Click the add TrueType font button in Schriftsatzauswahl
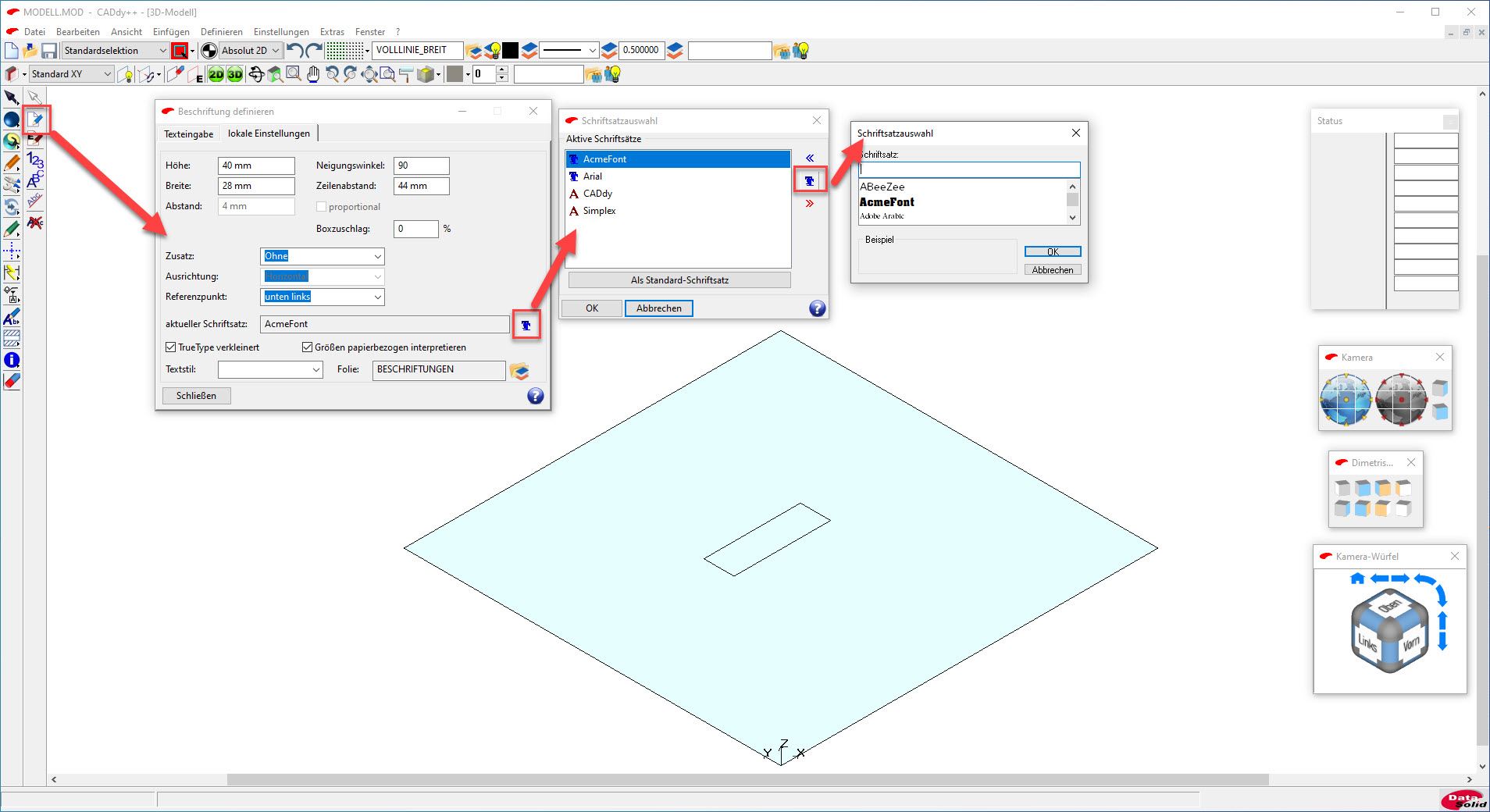This screenshot has width=1490, height=812. pos(810,180)
